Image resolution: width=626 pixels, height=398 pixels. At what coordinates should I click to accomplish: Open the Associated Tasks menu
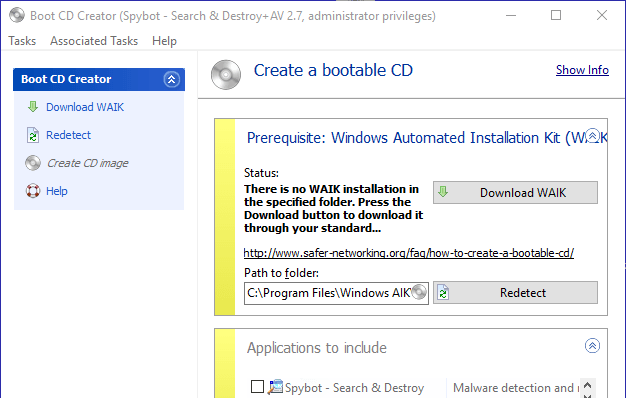click(x=94, y=41)
